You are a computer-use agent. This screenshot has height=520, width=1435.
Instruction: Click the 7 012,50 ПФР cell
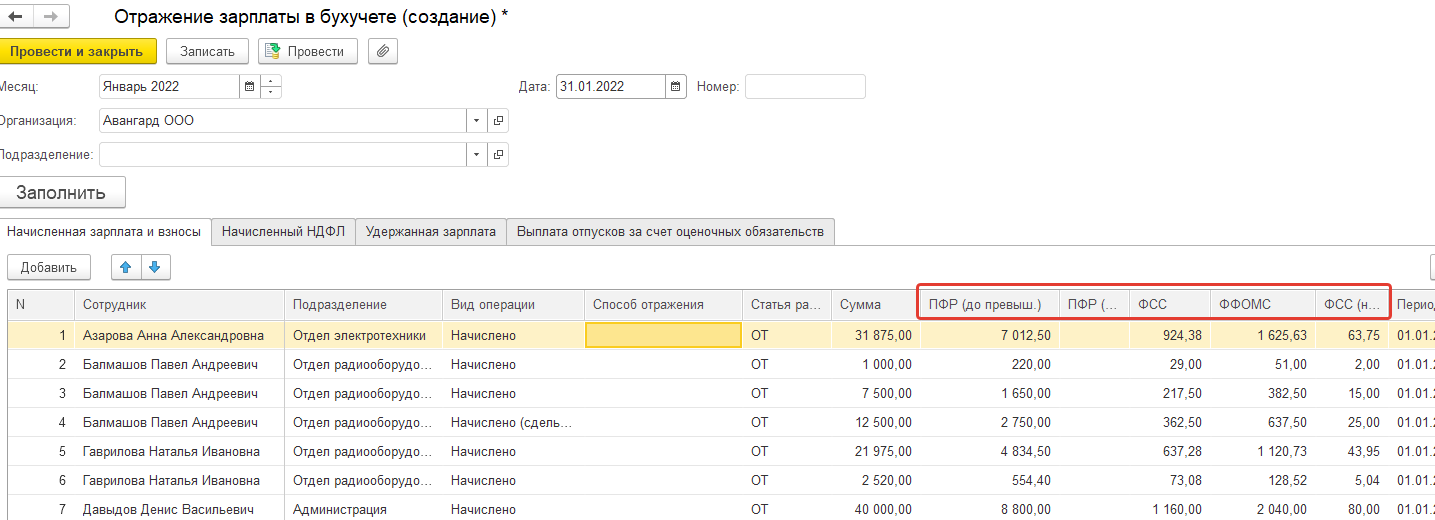989,336
